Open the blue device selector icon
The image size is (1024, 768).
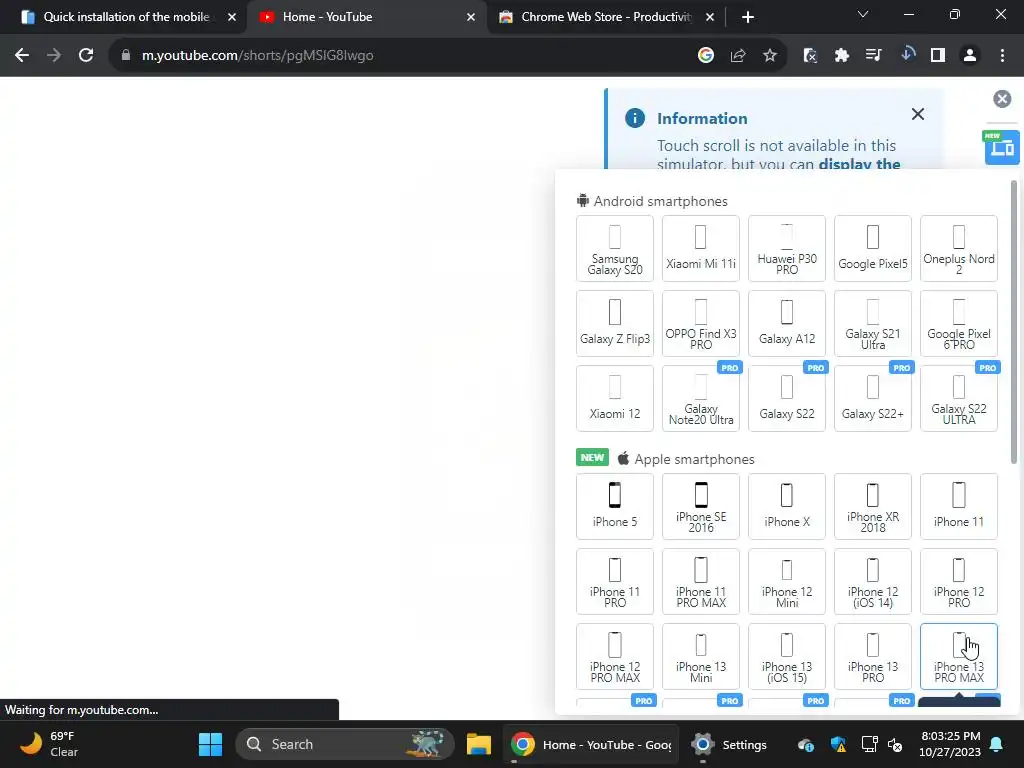[x=1001, y=147]
